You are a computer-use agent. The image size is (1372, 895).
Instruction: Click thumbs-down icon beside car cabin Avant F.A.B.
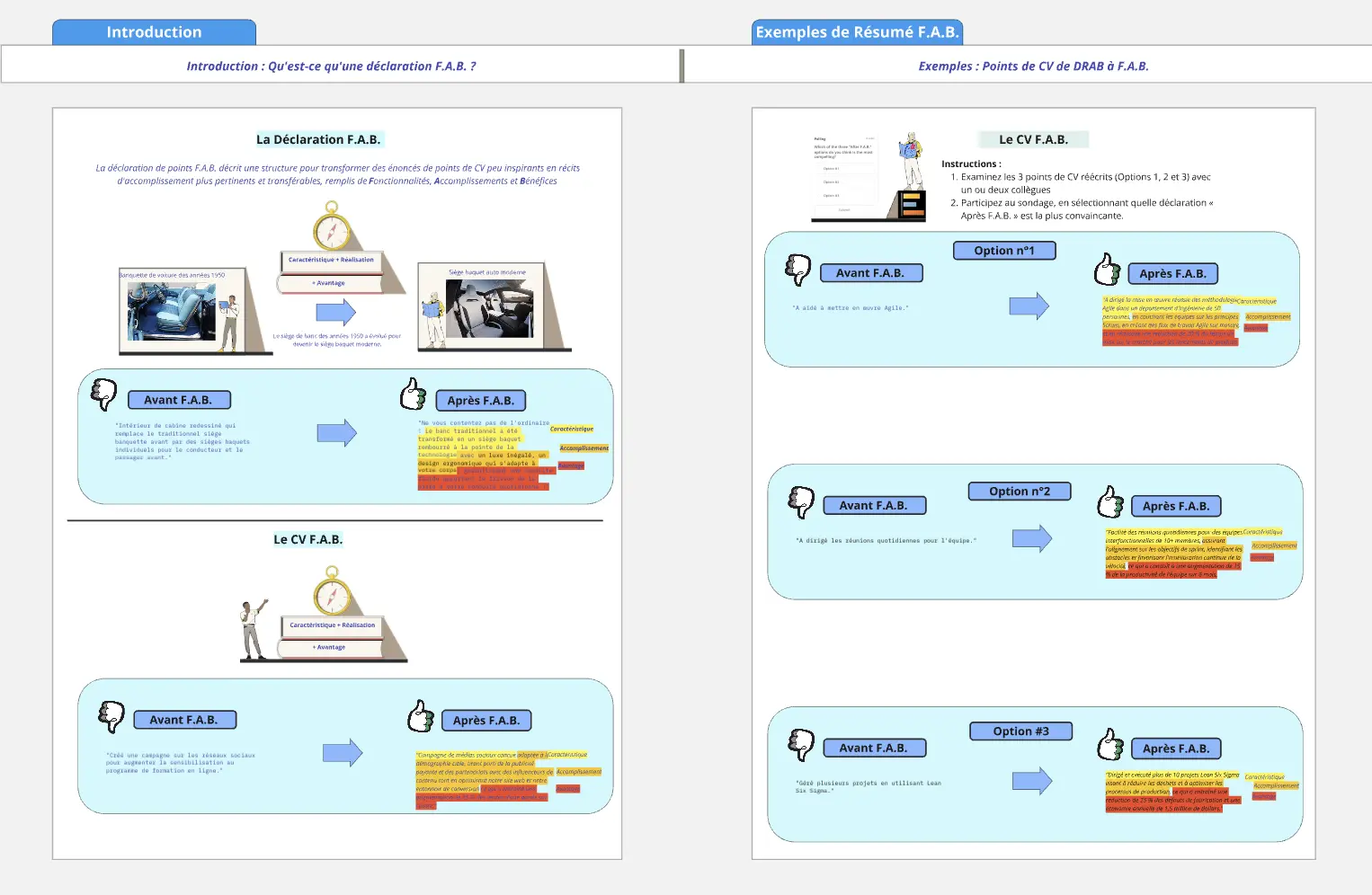tap(104, 394)
